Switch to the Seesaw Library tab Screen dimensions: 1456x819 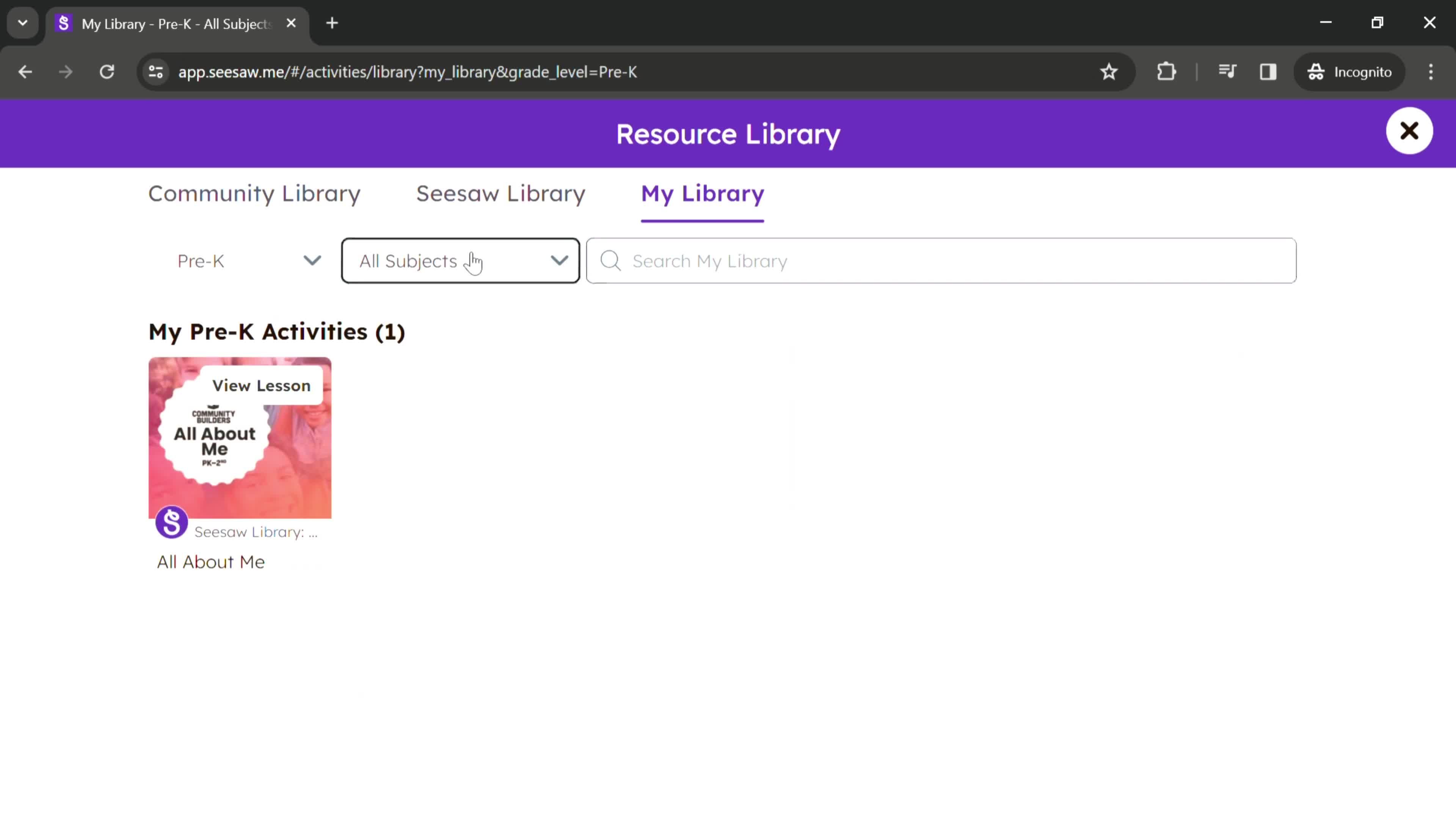(x=501, y=194)
